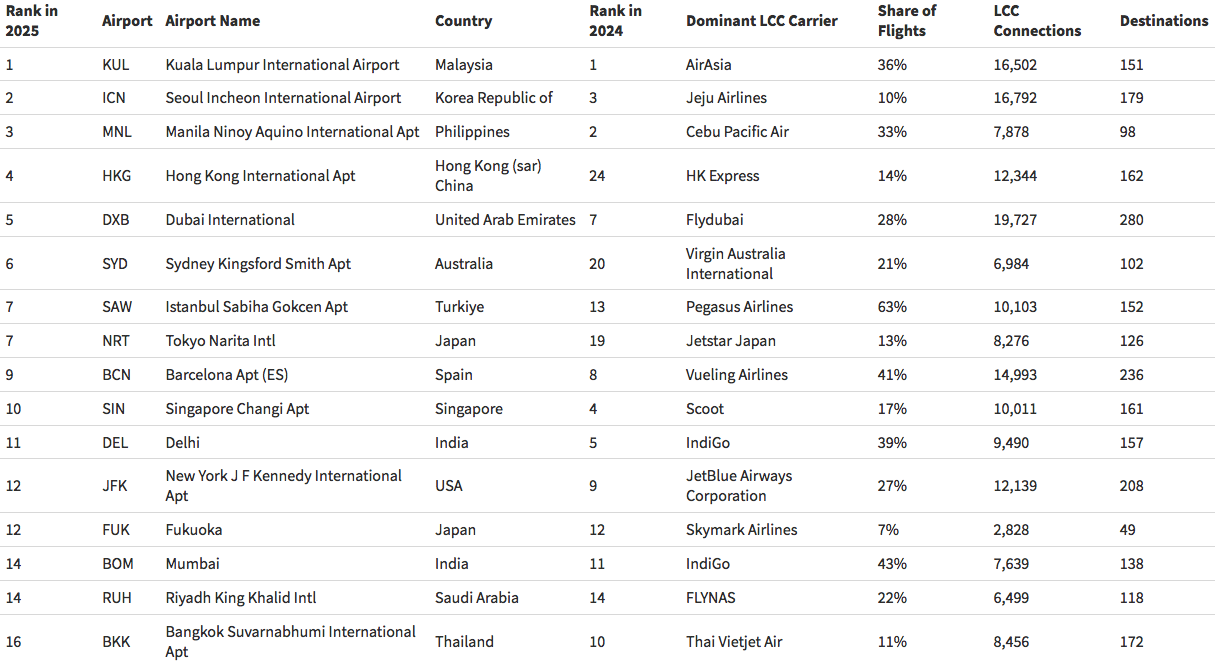Click the Pegasus Airlines cell
Viewport: 1221px width, 665px height.
739,307
